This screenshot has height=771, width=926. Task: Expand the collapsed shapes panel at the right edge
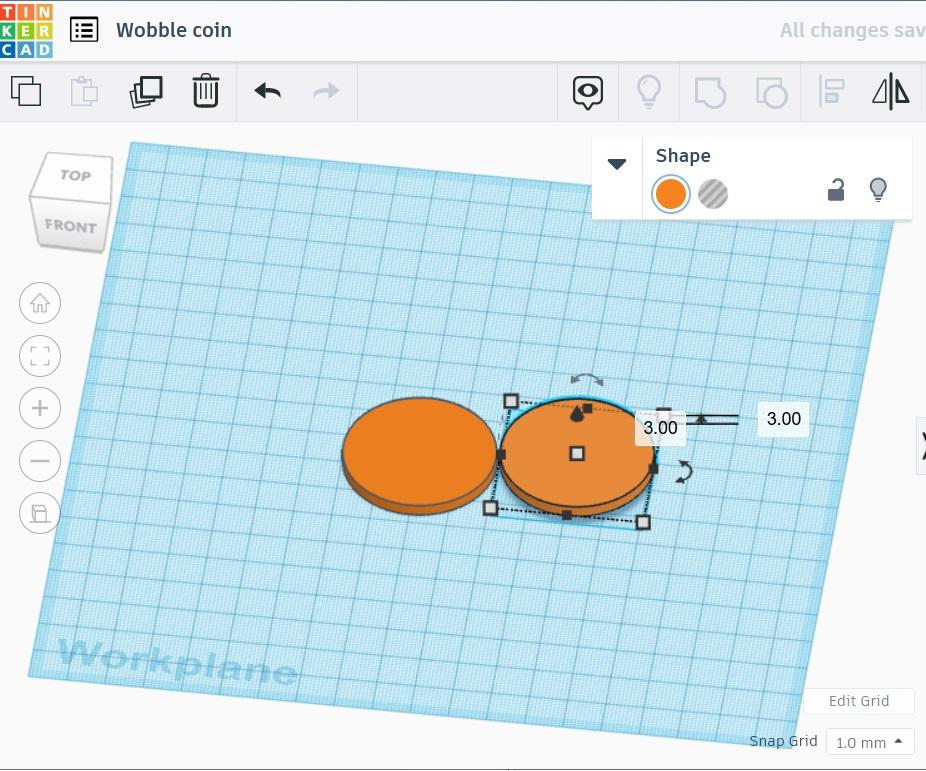tap(921, 446)
